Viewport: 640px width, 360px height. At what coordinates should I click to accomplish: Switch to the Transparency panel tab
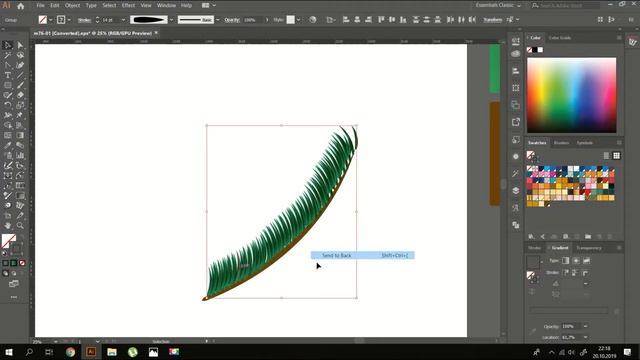[x=589, y=248]
